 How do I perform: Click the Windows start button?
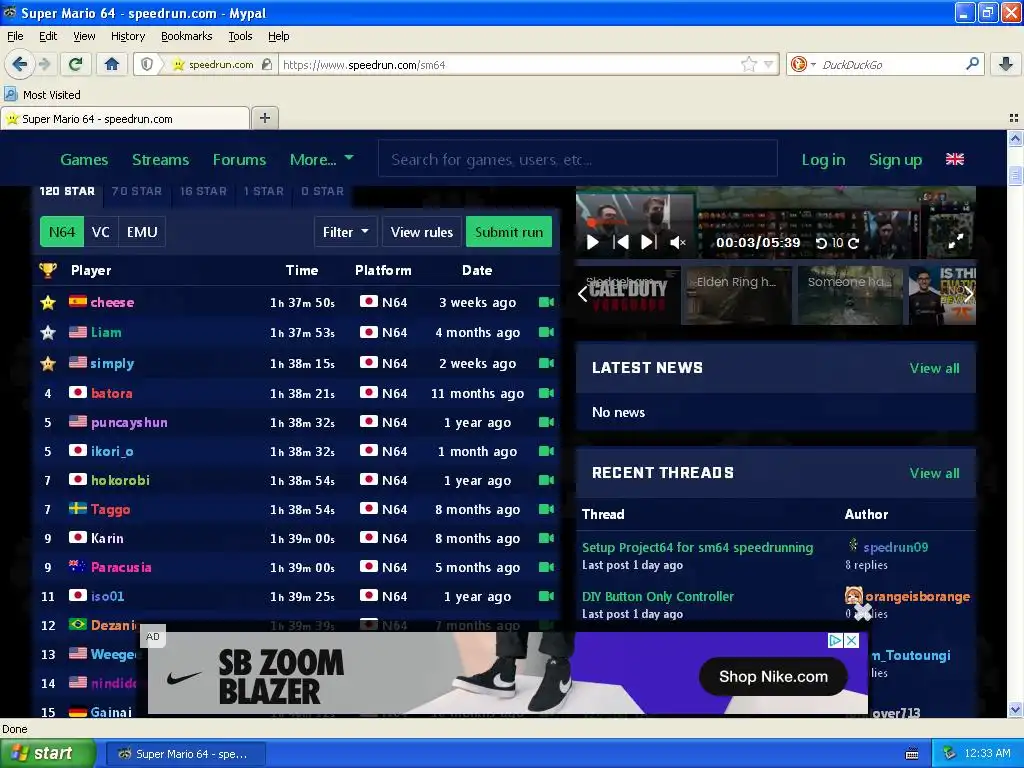point(47,753)
